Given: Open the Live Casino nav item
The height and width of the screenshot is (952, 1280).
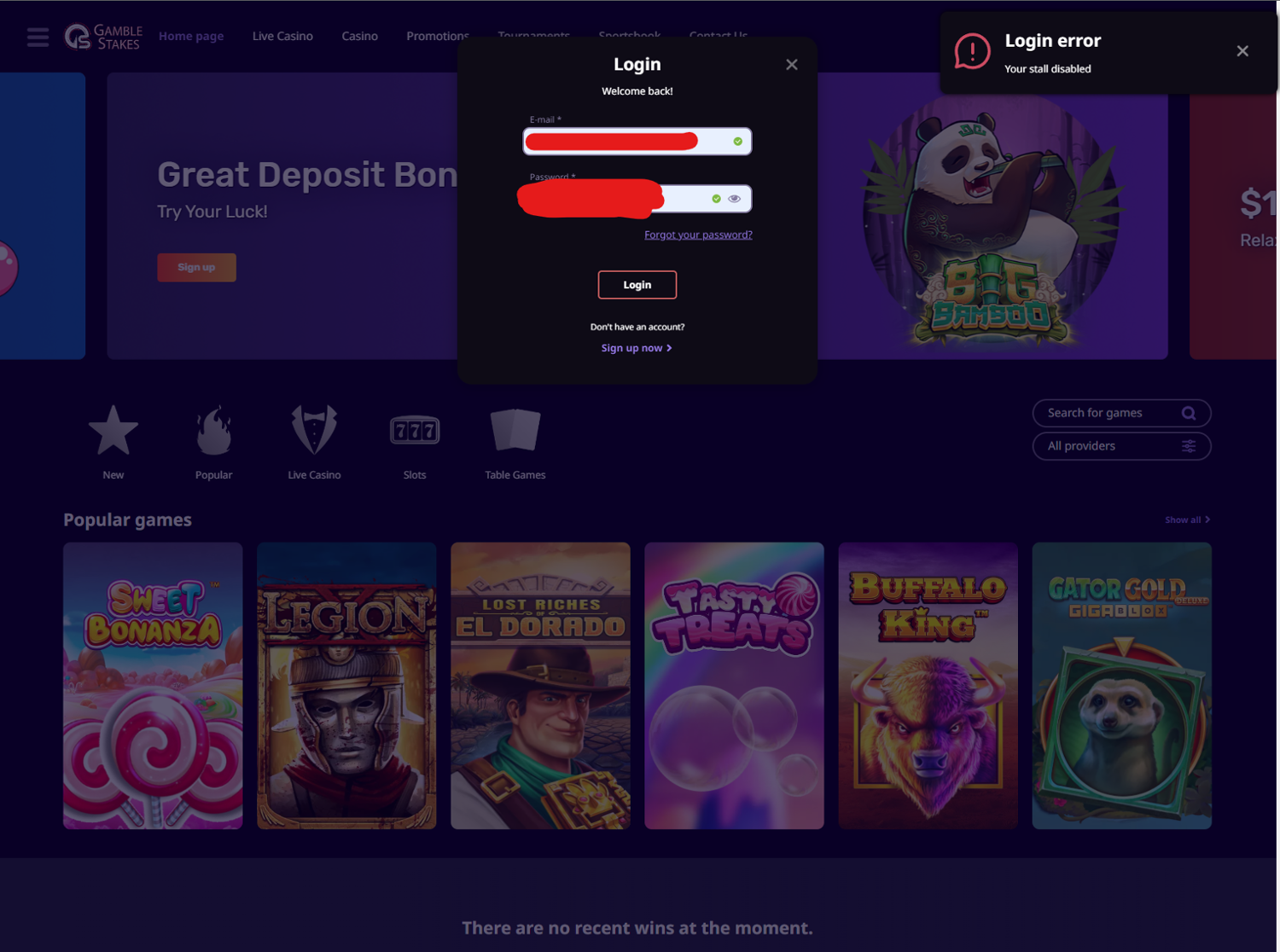Looking at the screenshot, I should coord(282,36).
